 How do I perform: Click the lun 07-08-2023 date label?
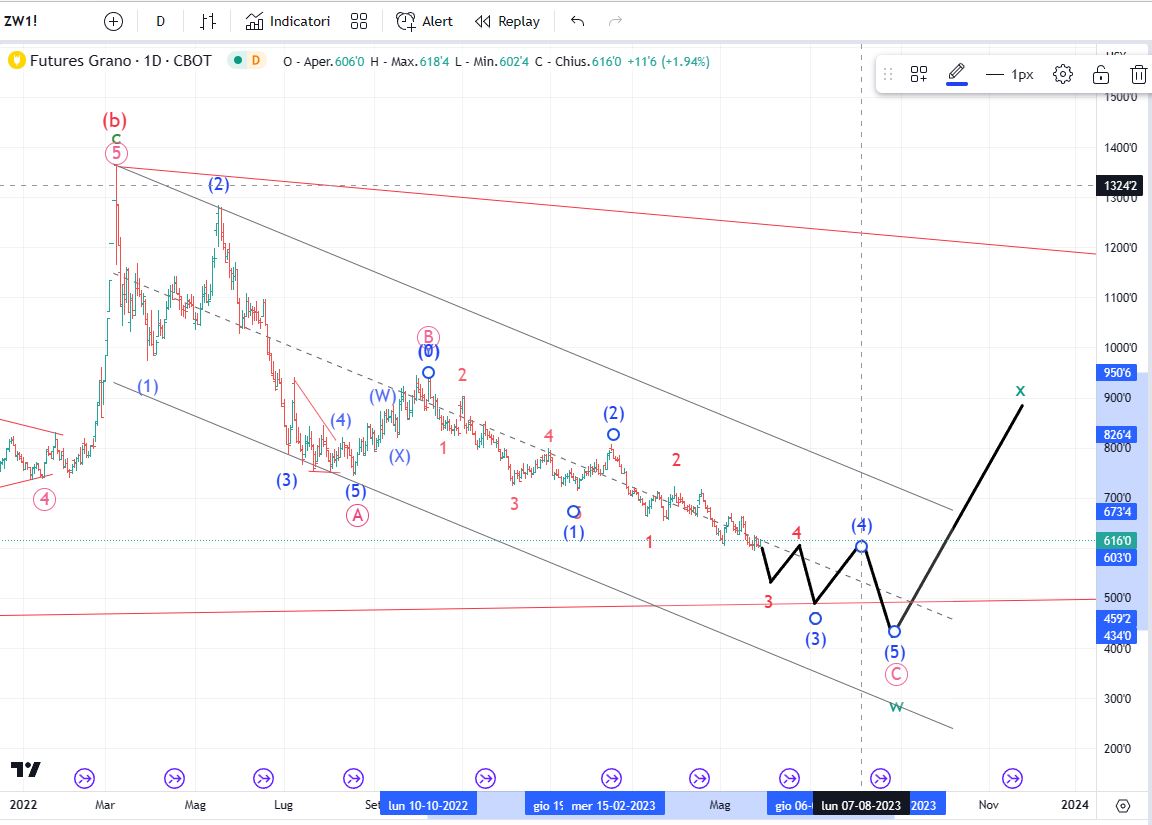(861, 805)
